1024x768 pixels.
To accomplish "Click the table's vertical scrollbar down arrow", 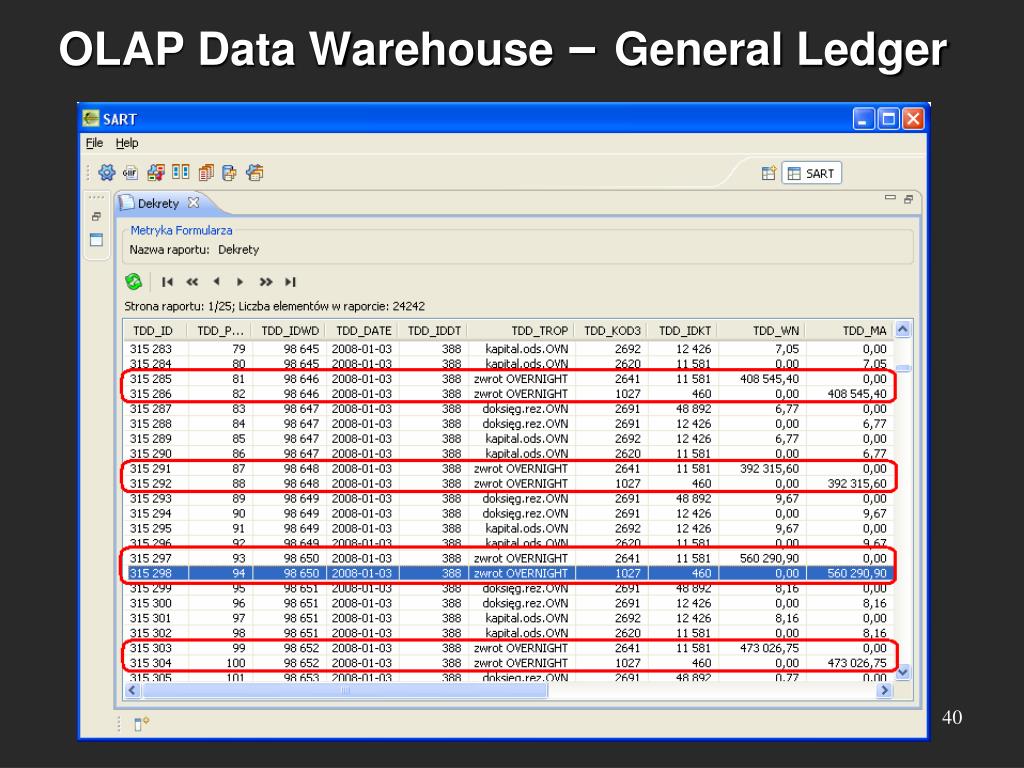I will click(903, 672).
